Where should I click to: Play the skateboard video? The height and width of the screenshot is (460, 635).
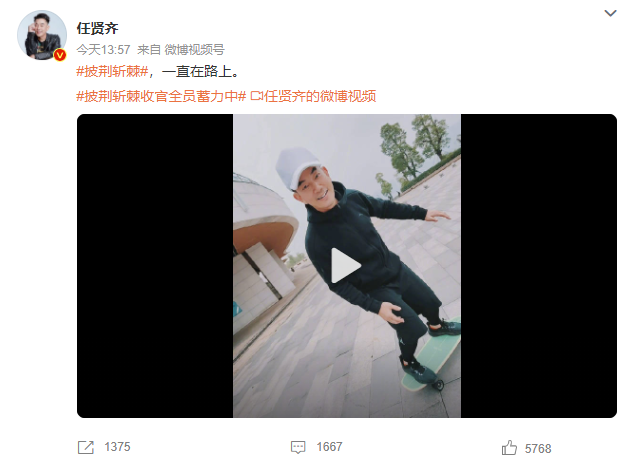(346, 266)
